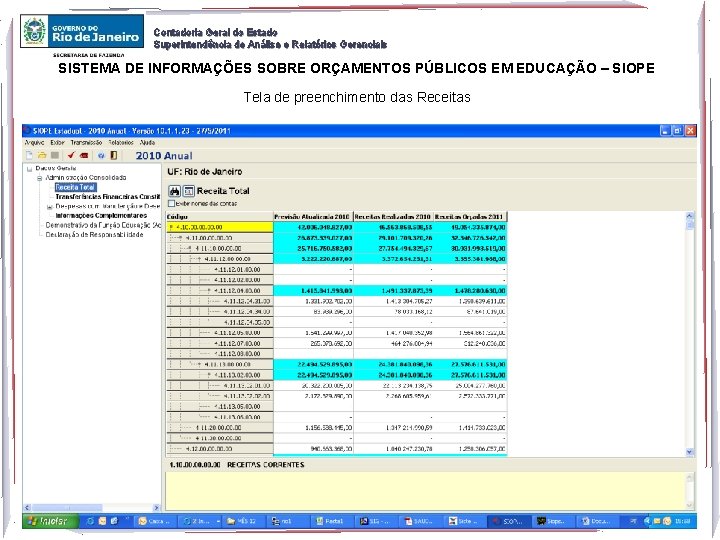Open the Ajuda menu
This screenshot has height=540, width=720.
tap(147, 143)
